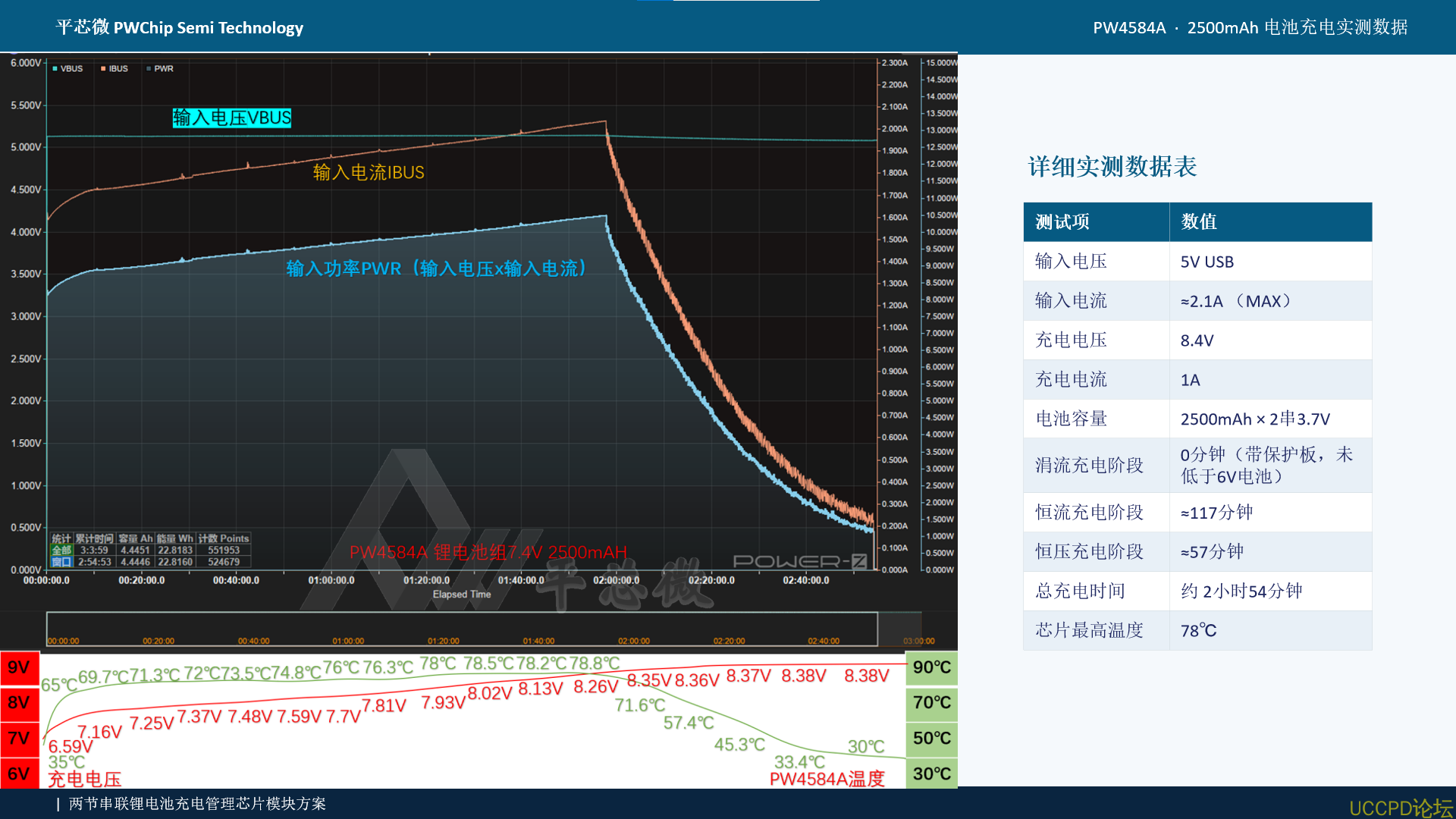Viewport: 1456px width, 819px height.
Task: Click the 两节串联锂电池充电管理芯片模块方案 footer text
Action: point(197,804)
